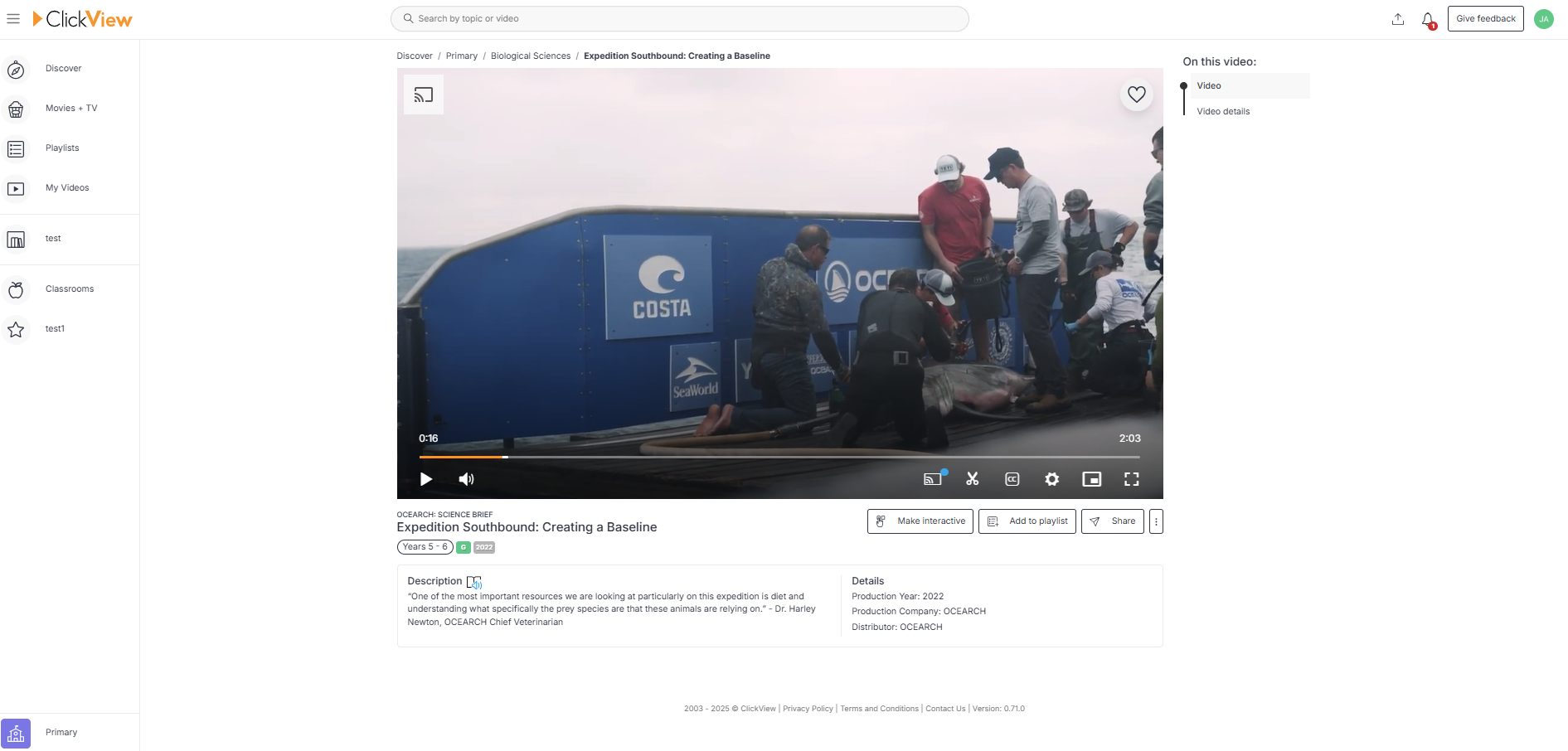Open Discover in sidebar
Screen dimensions: 1568x751
64,69
